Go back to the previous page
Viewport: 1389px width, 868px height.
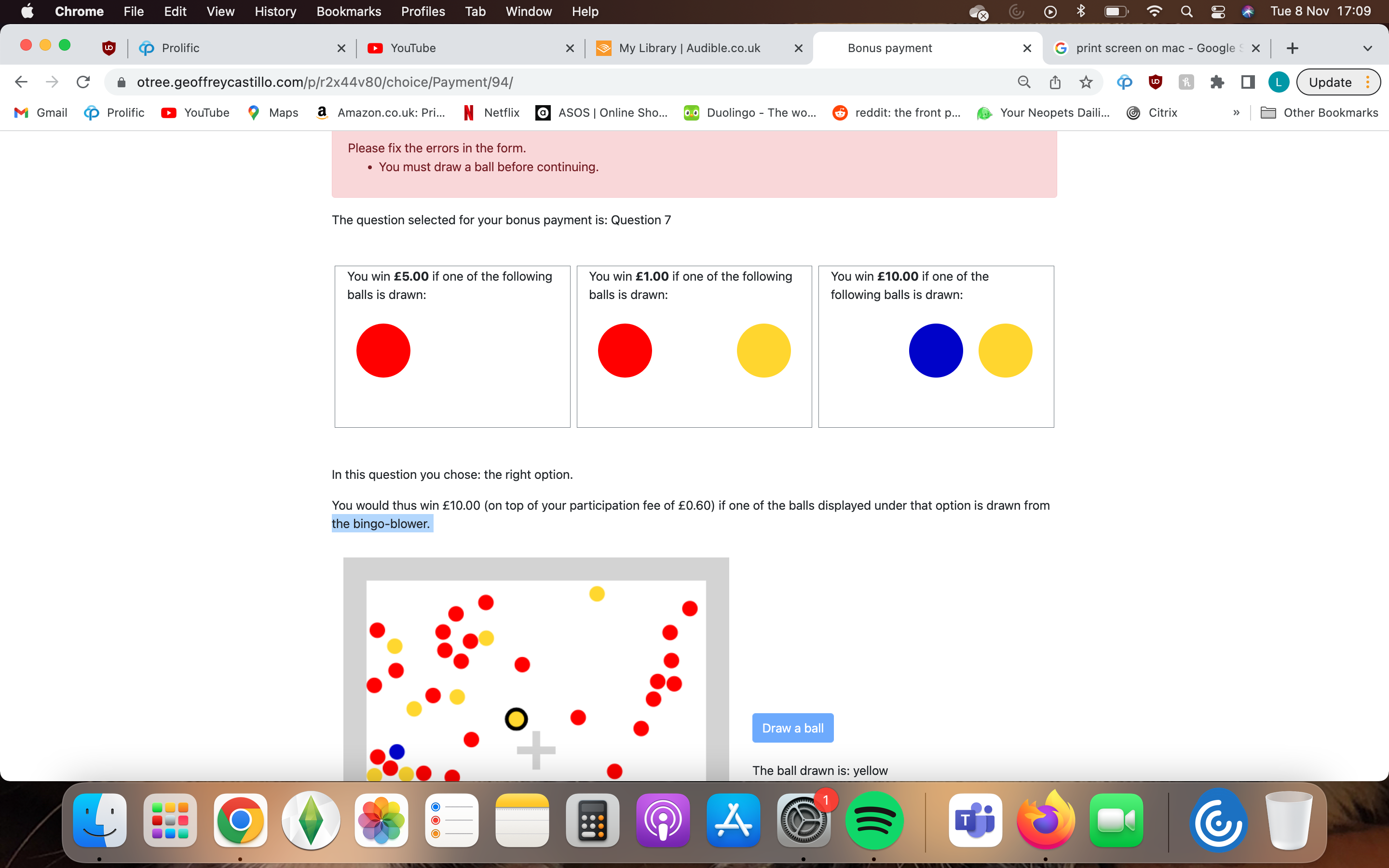tap(21, 82)
